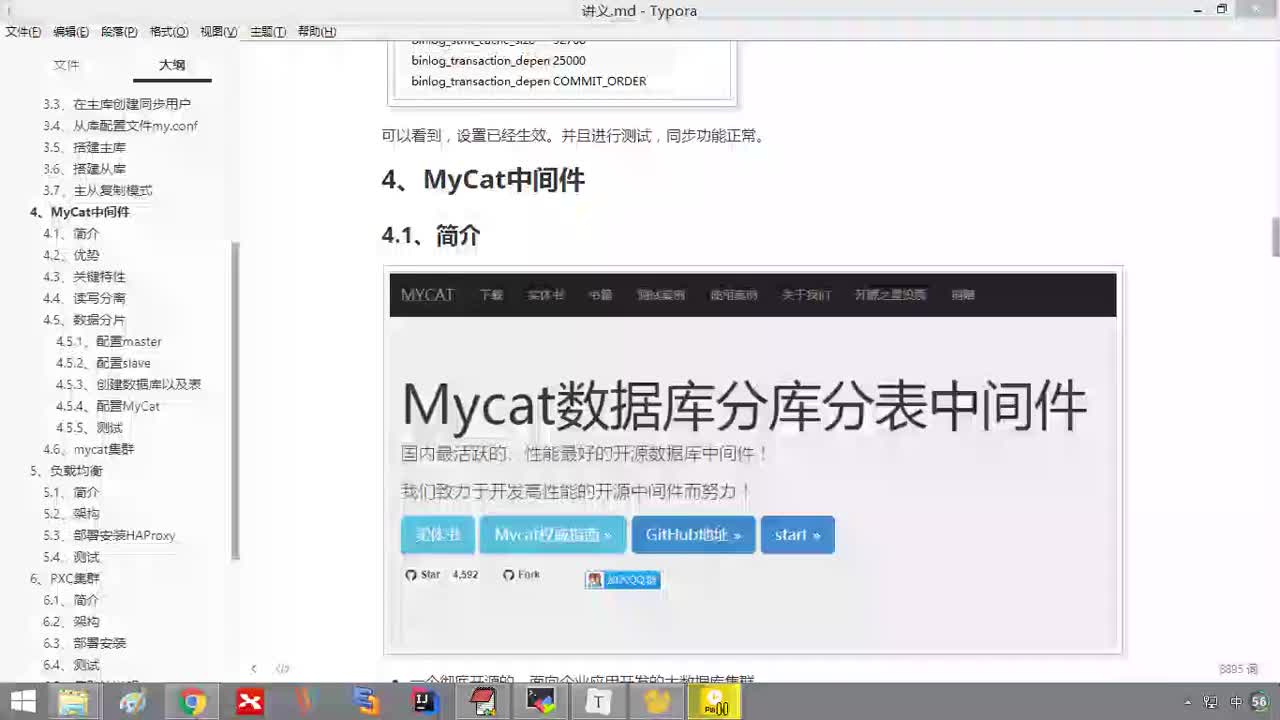Click the 8895 词 word count indicator

[x=1239, y=669]
